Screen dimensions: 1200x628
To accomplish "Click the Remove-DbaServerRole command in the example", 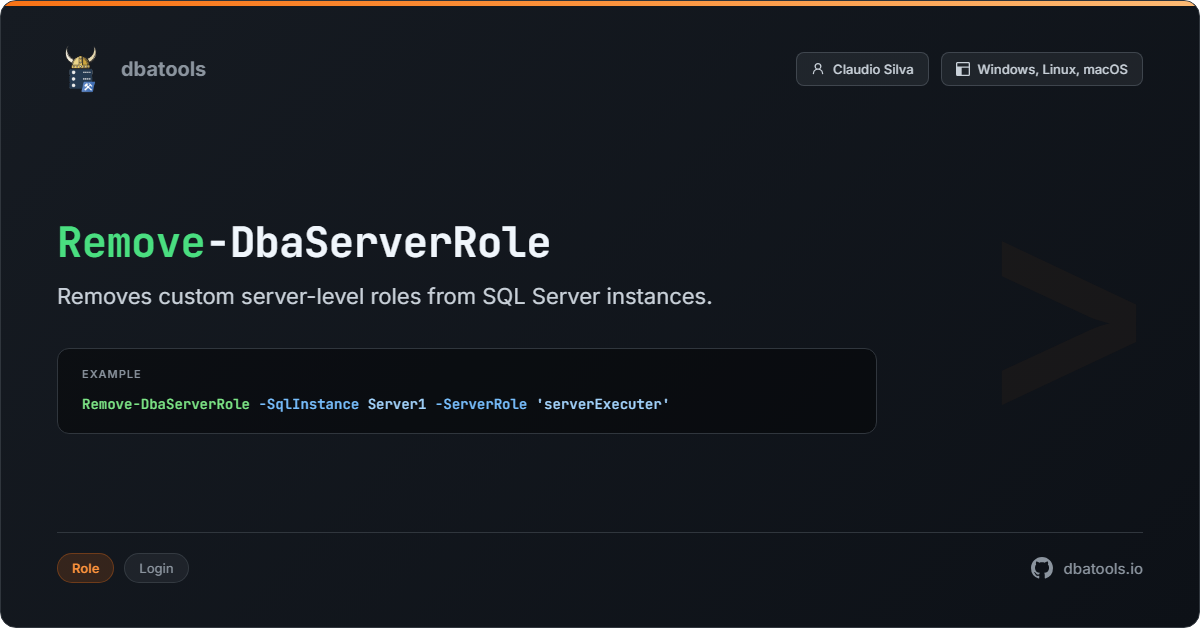I will [166, 404].
